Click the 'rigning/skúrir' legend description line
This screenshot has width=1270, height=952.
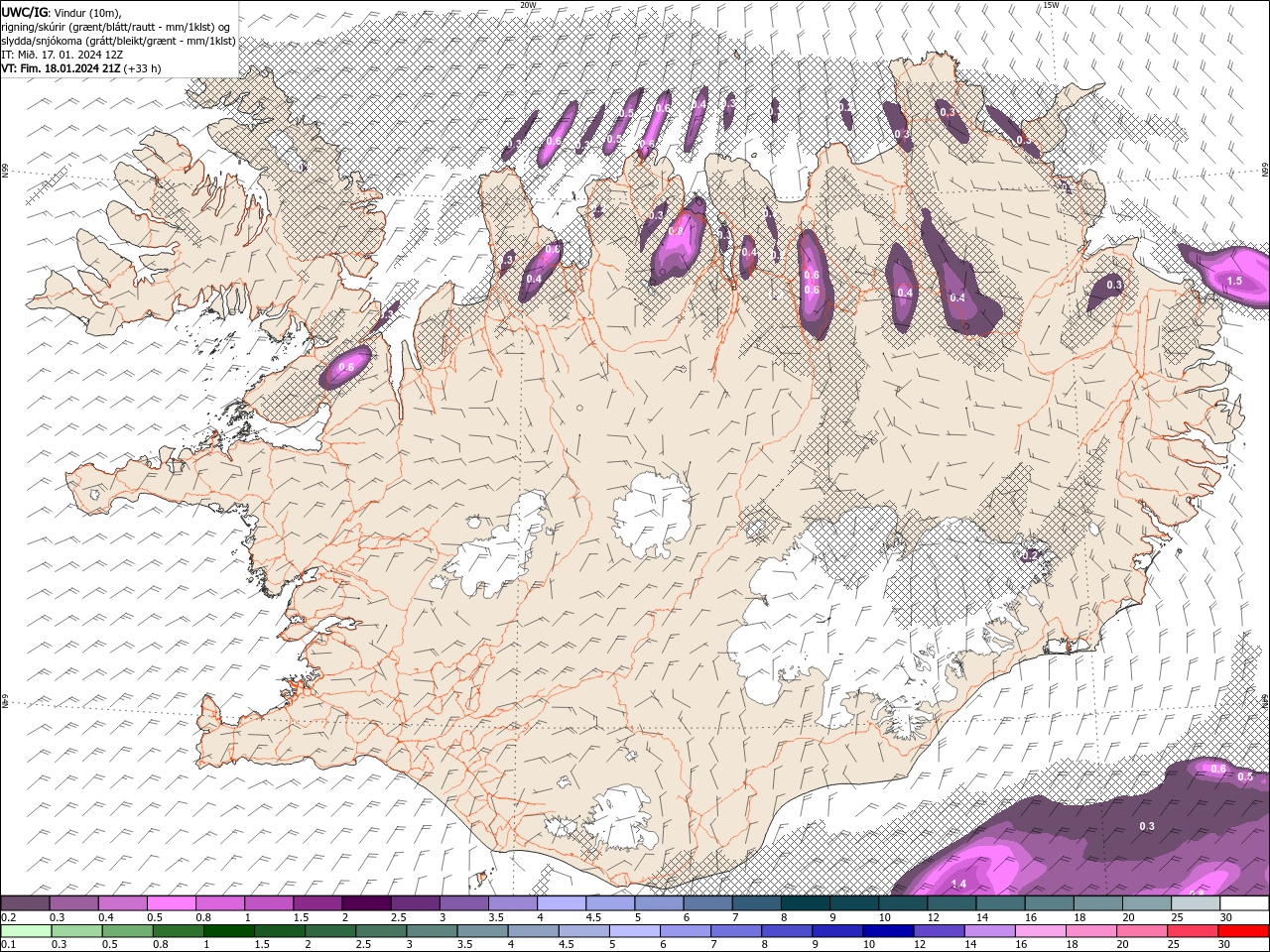tap(116, 27)
